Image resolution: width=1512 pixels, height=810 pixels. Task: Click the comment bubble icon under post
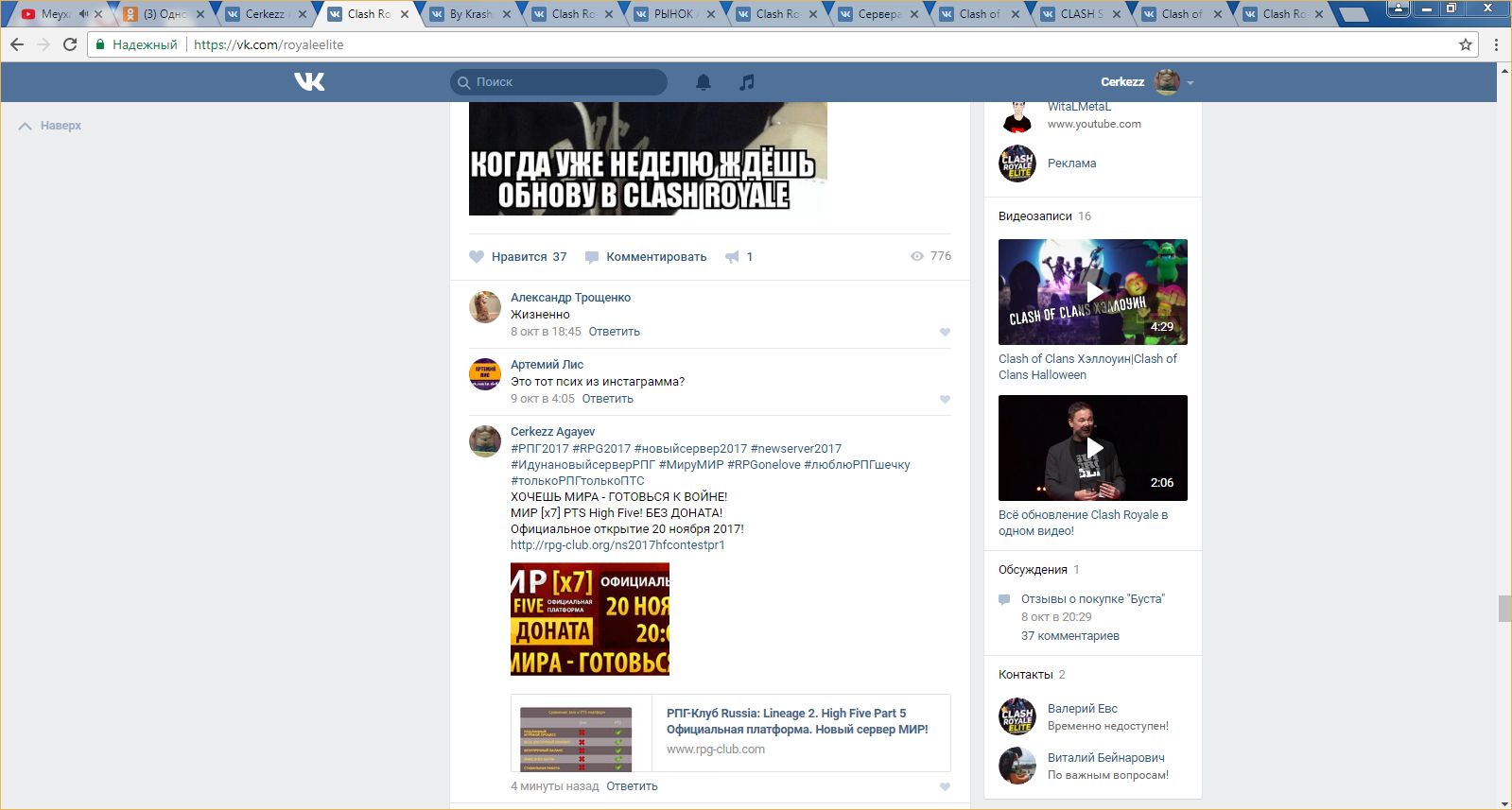[x=592, y=257]
